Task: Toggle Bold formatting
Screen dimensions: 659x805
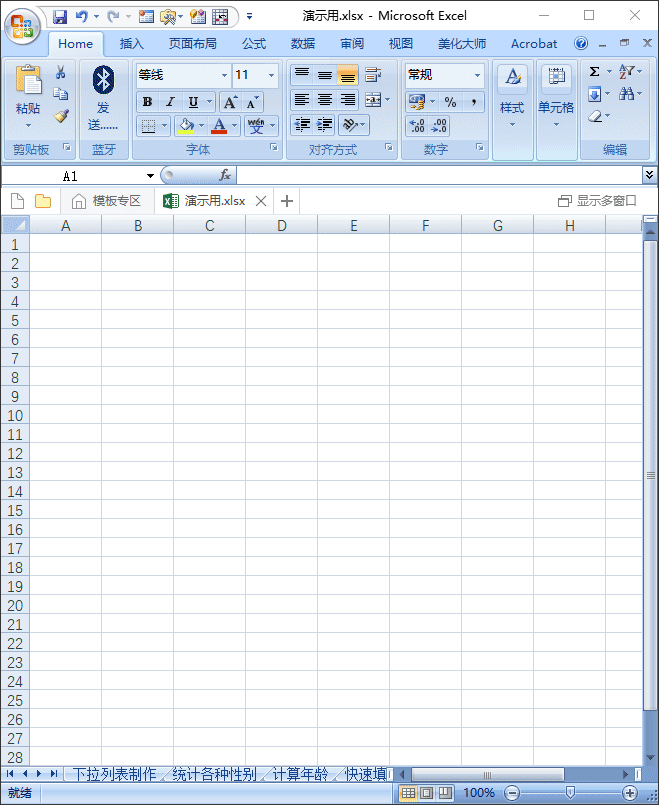Action: click(x=148, y=102)
